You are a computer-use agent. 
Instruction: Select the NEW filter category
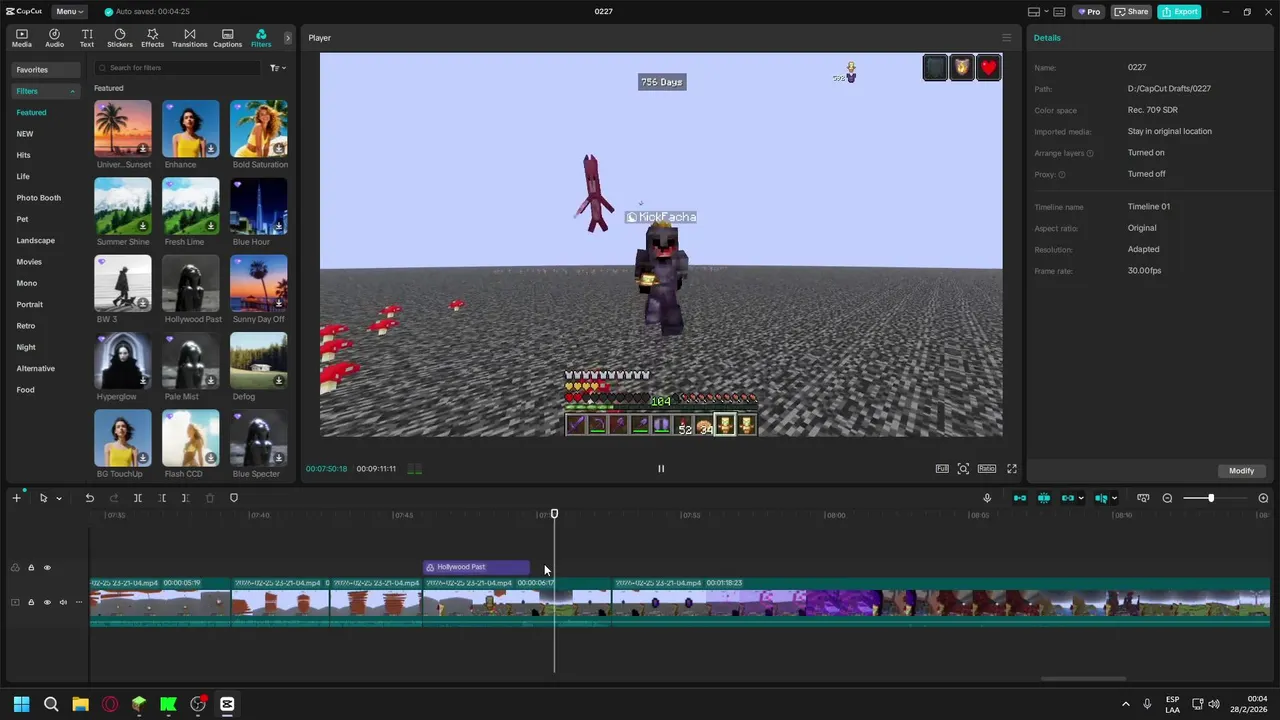click(25, 134)
